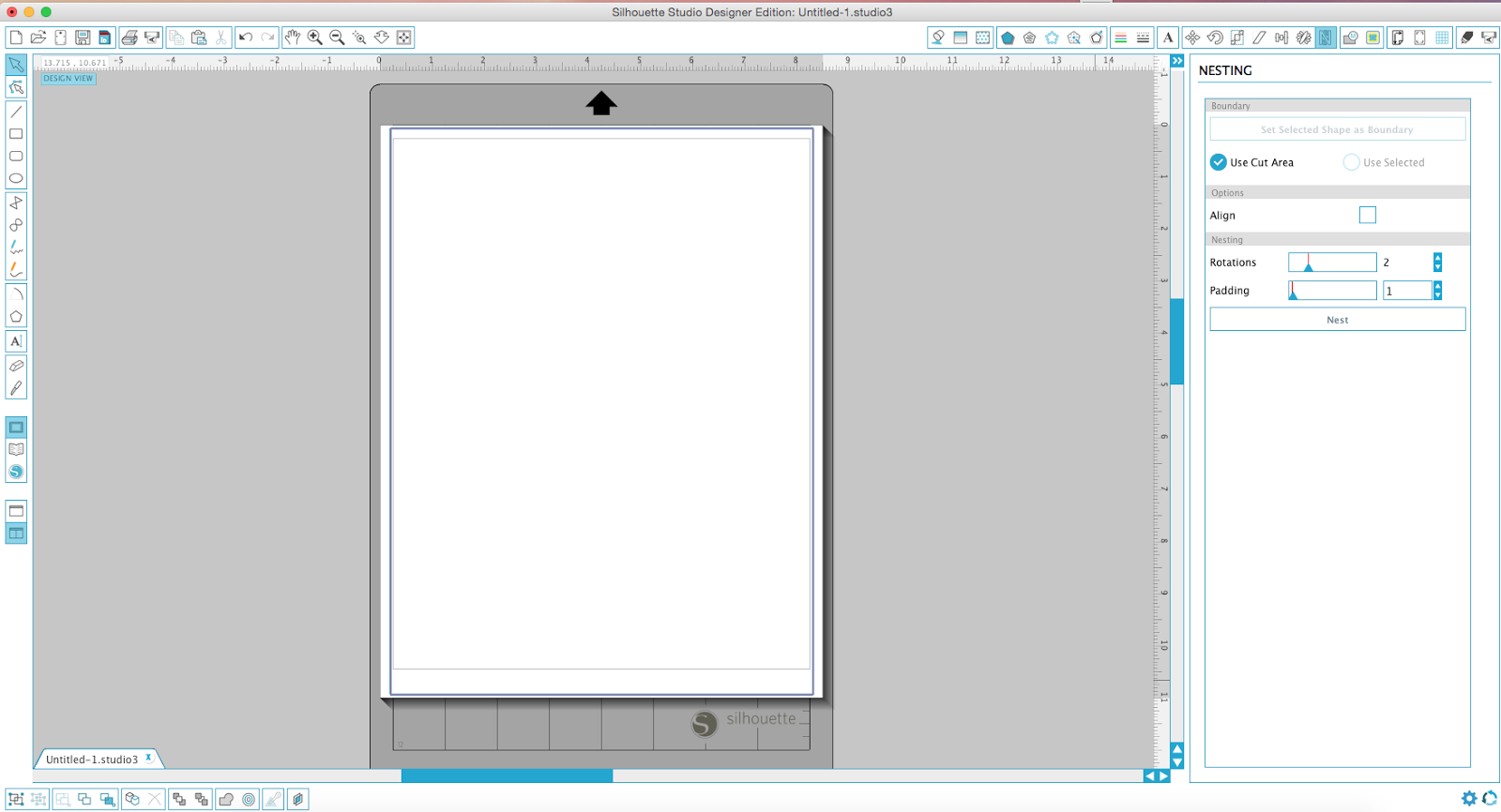Open the Align panel icon

[x=1281, y=38]
